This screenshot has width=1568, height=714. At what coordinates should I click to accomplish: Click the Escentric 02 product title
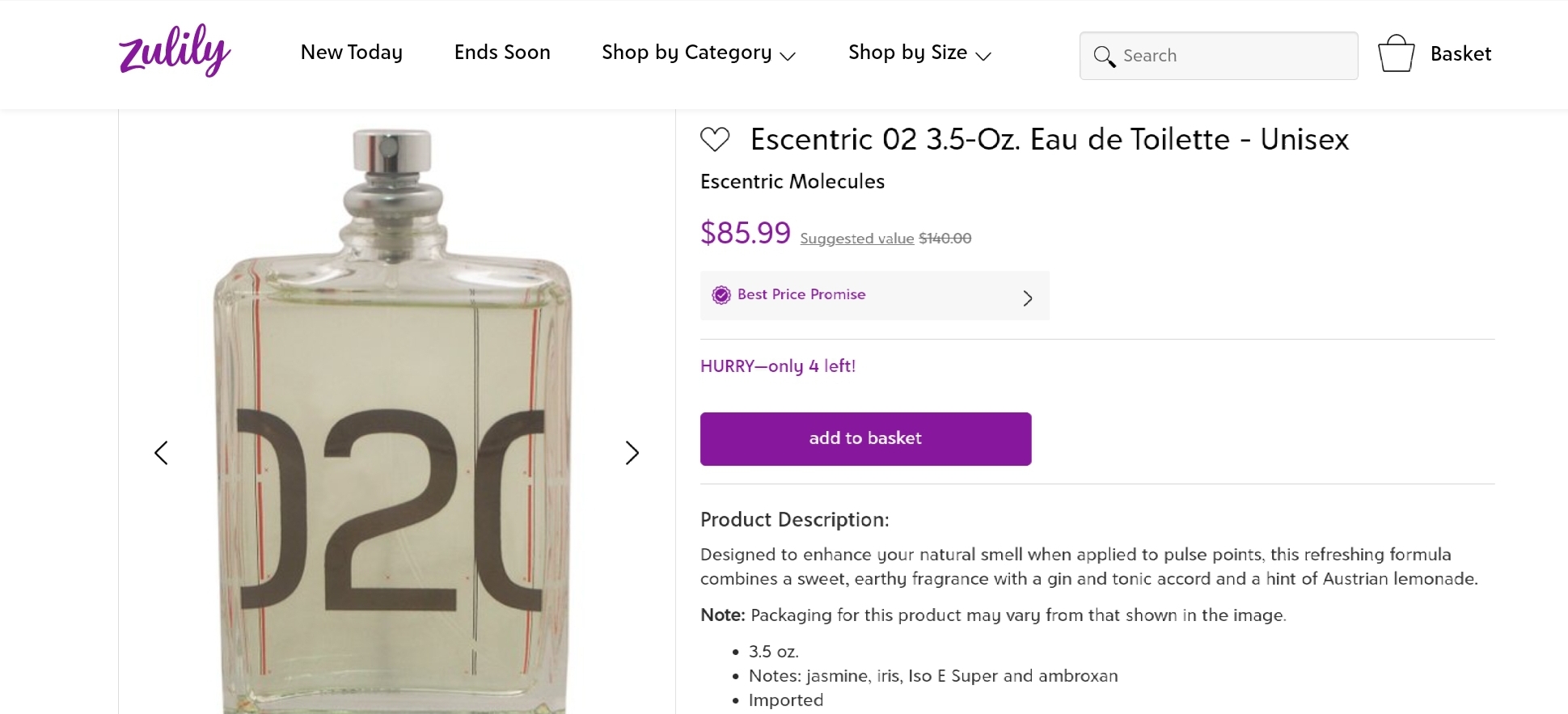tap(1049, 139)
